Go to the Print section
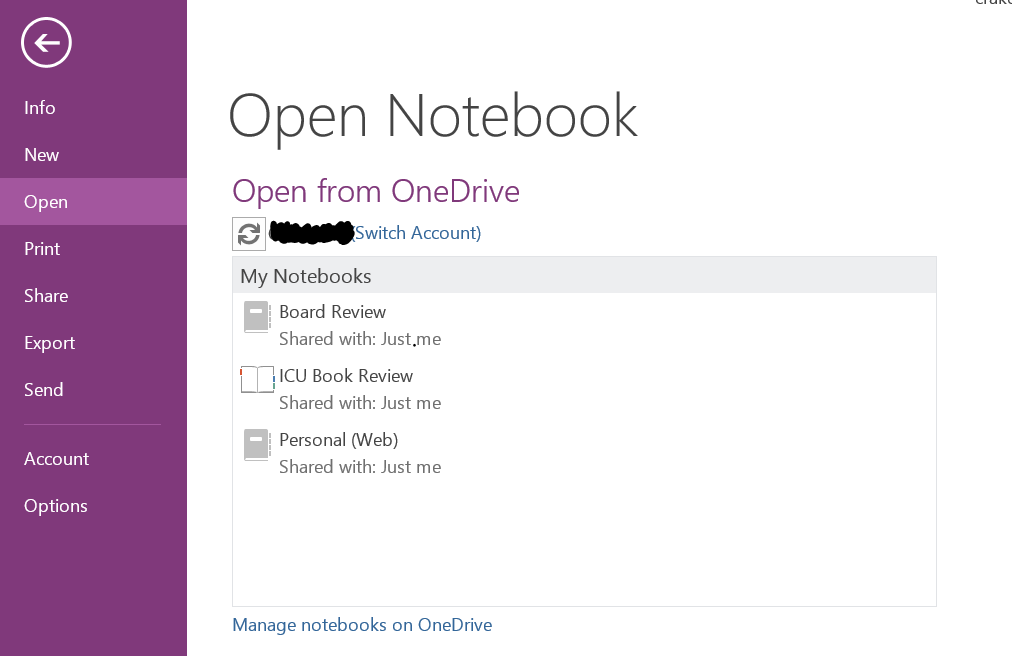 94,249
